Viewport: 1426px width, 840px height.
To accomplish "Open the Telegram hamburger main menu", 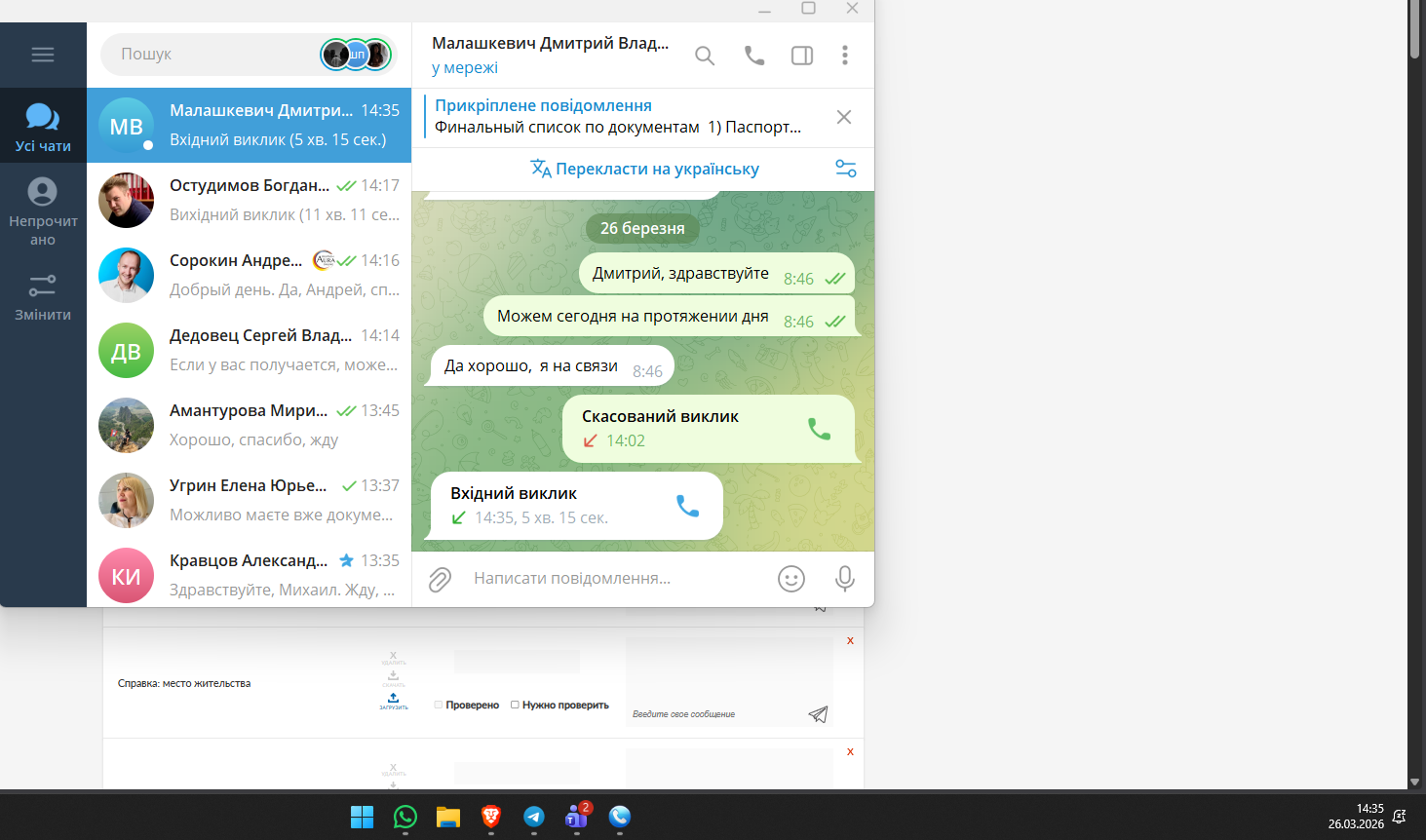I will [43, 55].
